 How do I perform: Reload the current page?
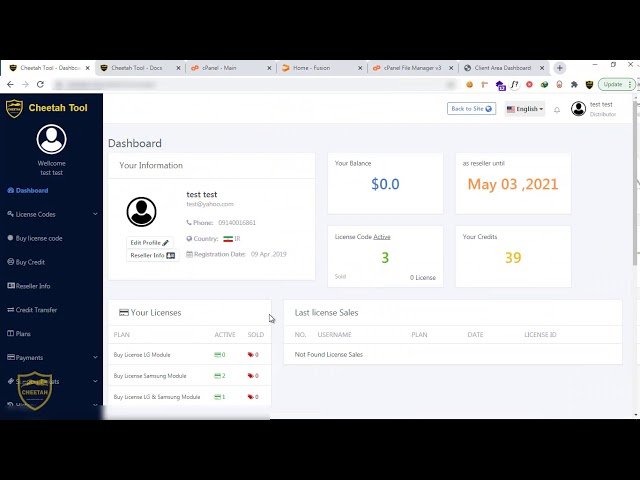[40, 84]
